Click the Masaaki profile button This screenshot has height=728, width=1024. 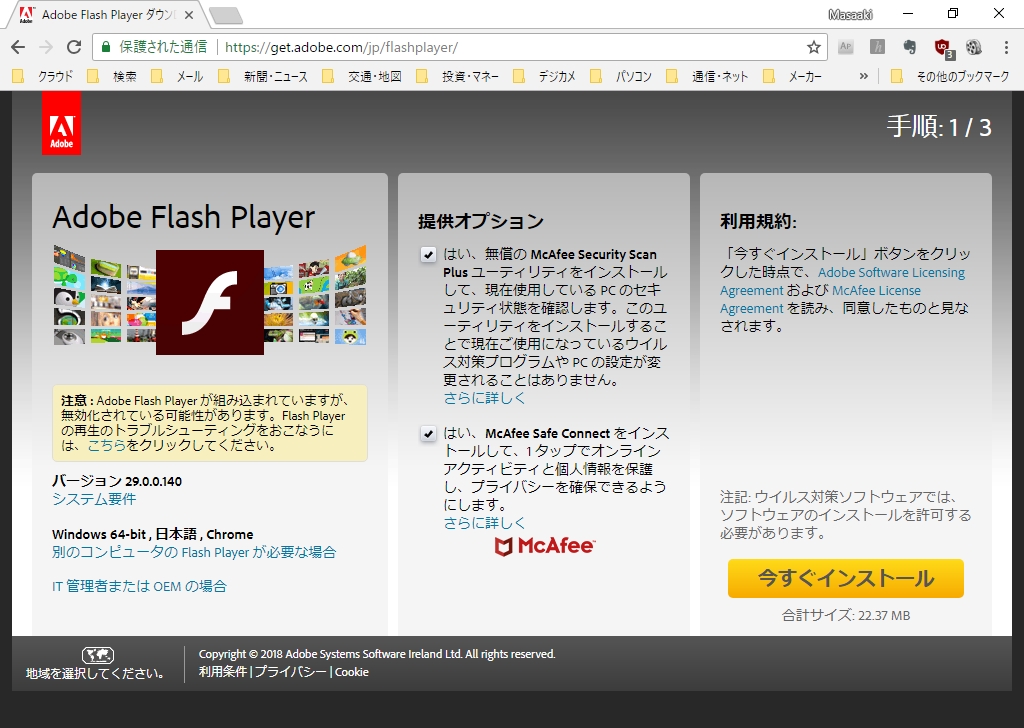[x=850, y=14]
